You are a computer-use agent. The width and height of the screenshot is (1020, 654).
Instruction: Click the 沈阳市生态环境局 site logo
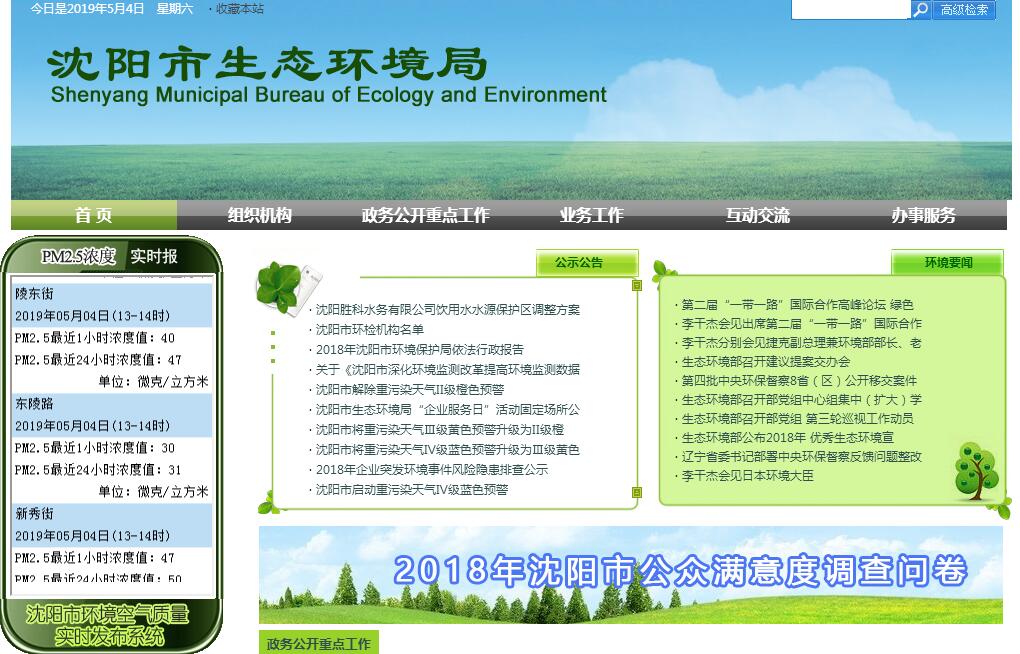[327, 75]
